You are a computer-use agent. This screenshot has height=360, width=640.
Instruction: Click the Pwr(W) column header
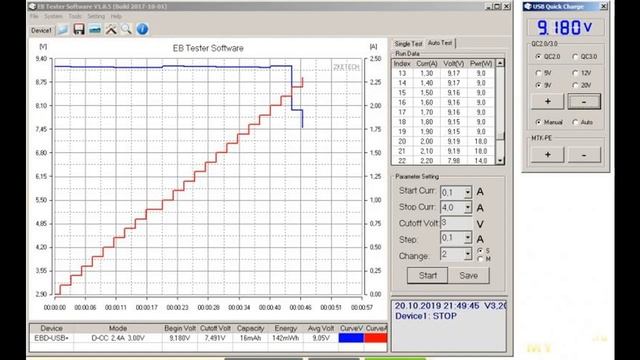481,64
